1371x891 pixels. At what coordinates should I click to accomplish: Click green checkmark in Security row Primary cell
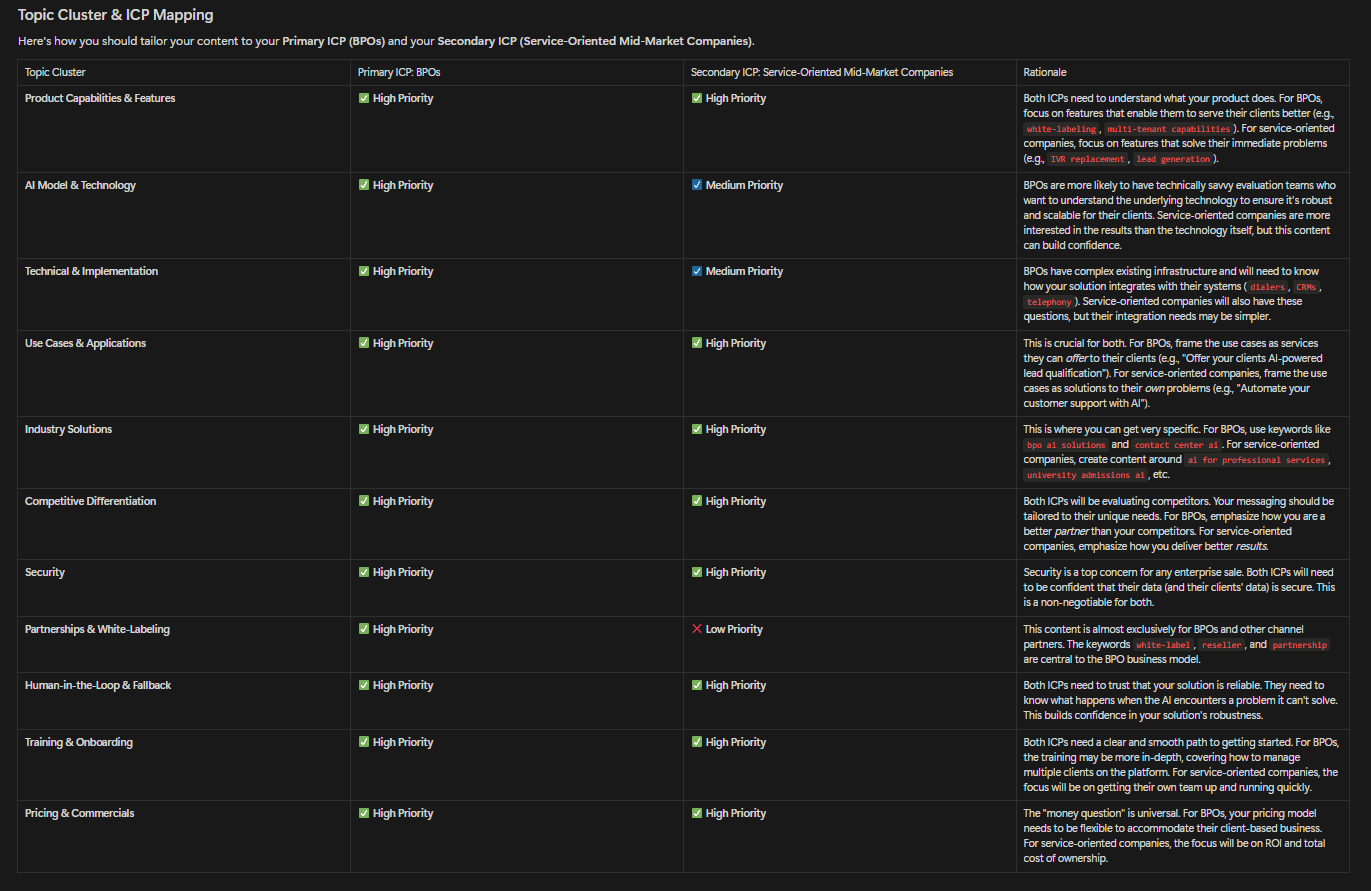(x=364, y=572)
